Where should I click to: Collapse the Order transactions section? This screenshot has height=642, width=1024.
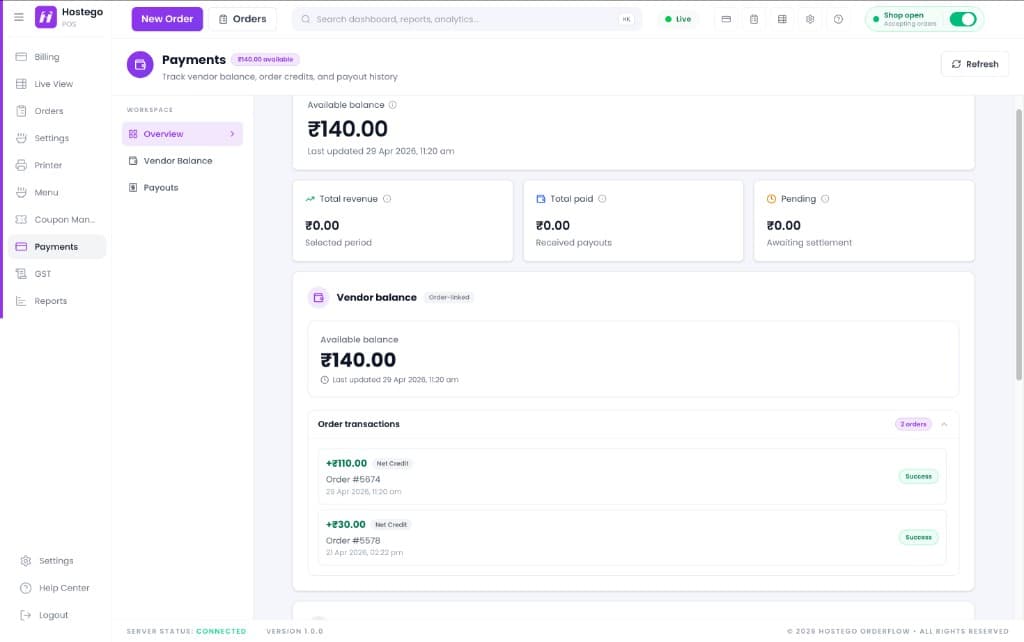[x=944, y=425]
